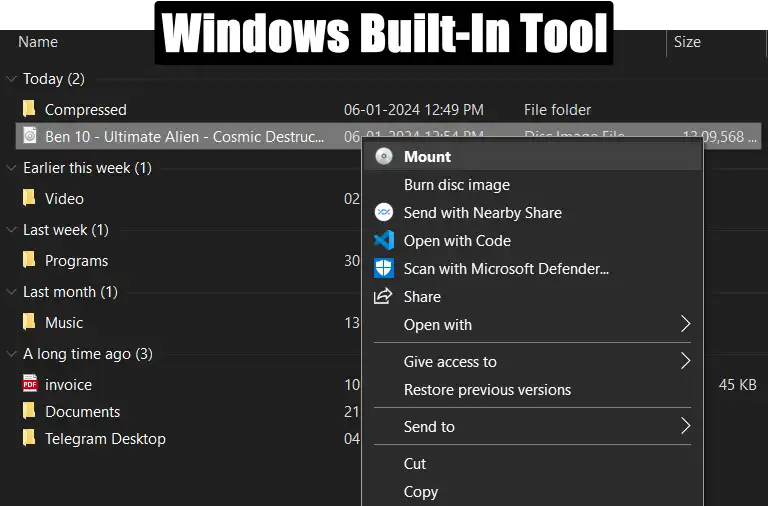Collapse the Today group
The image size is (768, 506).
(11, 79)
